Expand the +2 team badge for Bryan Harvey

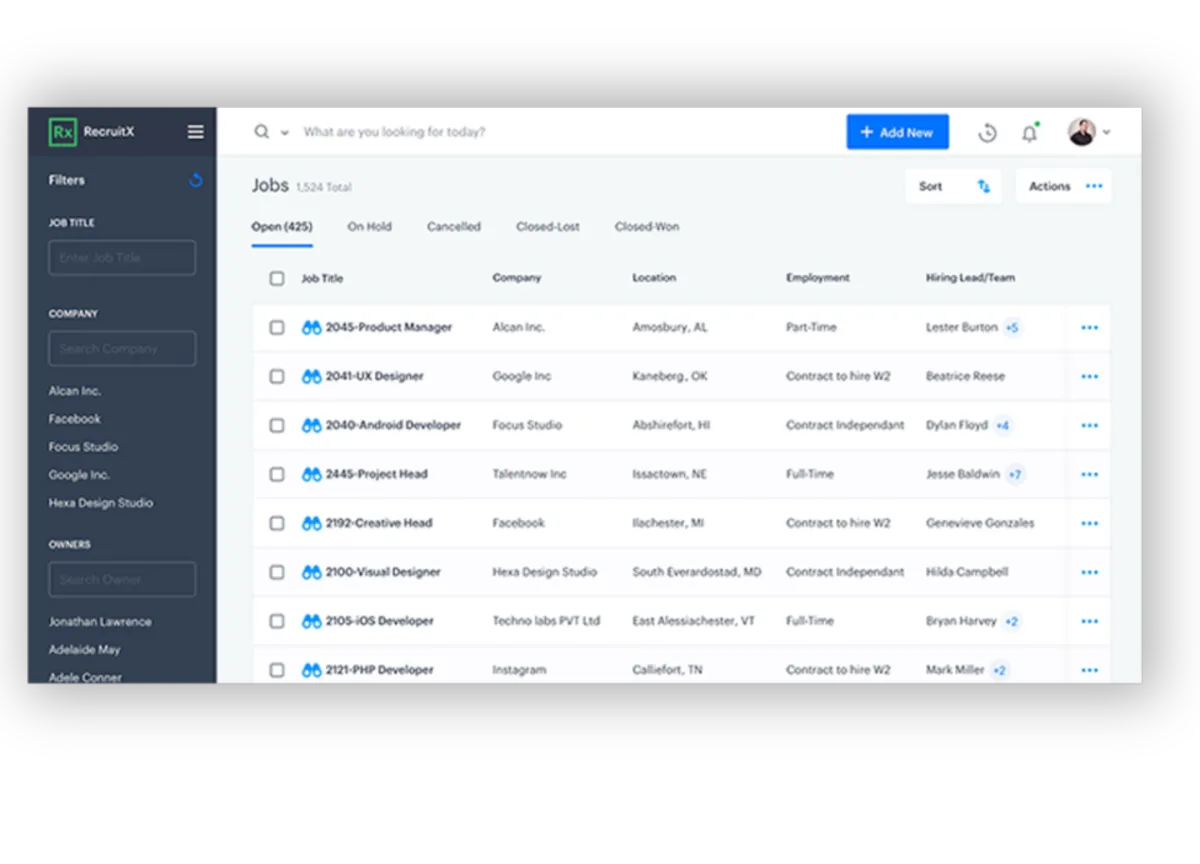click(1011, 621)
